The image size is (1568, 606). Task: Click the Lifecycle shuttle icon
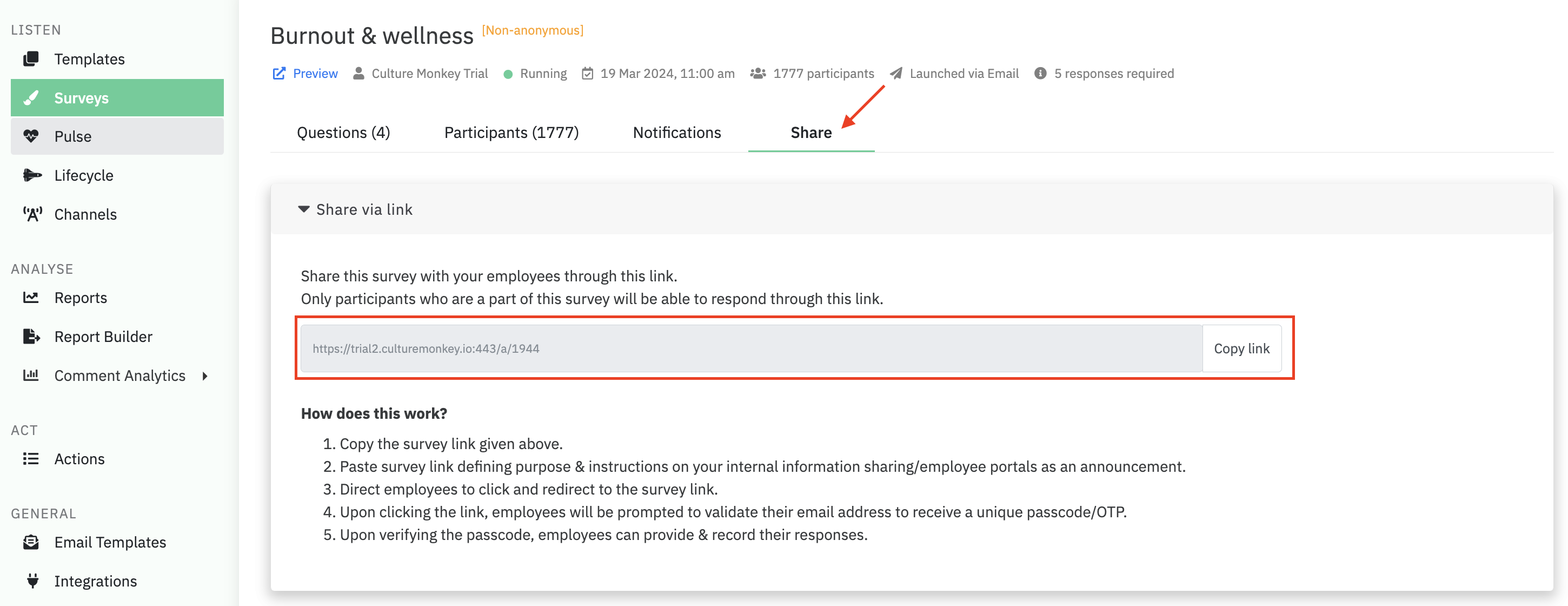(32, 175)
